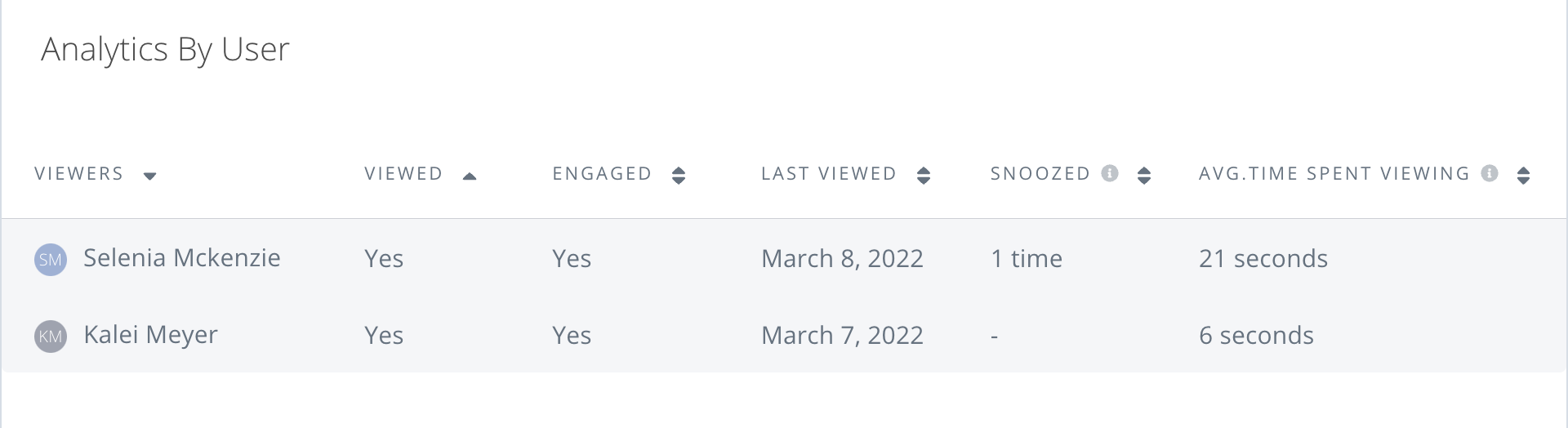Click the Engaged column header label
The height and width of the screenshot is (428, 1568).
[602, 174]
